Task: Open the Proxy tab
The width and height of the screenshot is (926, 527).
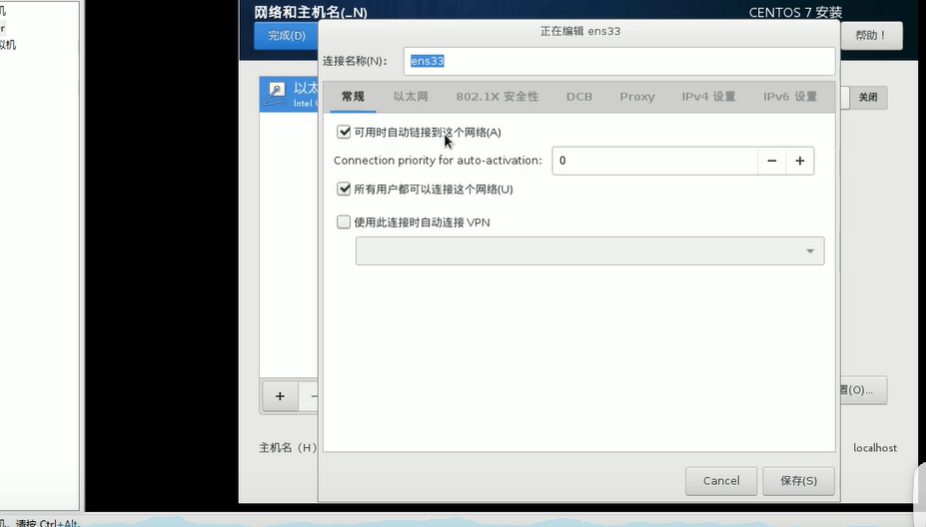Action: pyautogui.click(x=637, y=97)
